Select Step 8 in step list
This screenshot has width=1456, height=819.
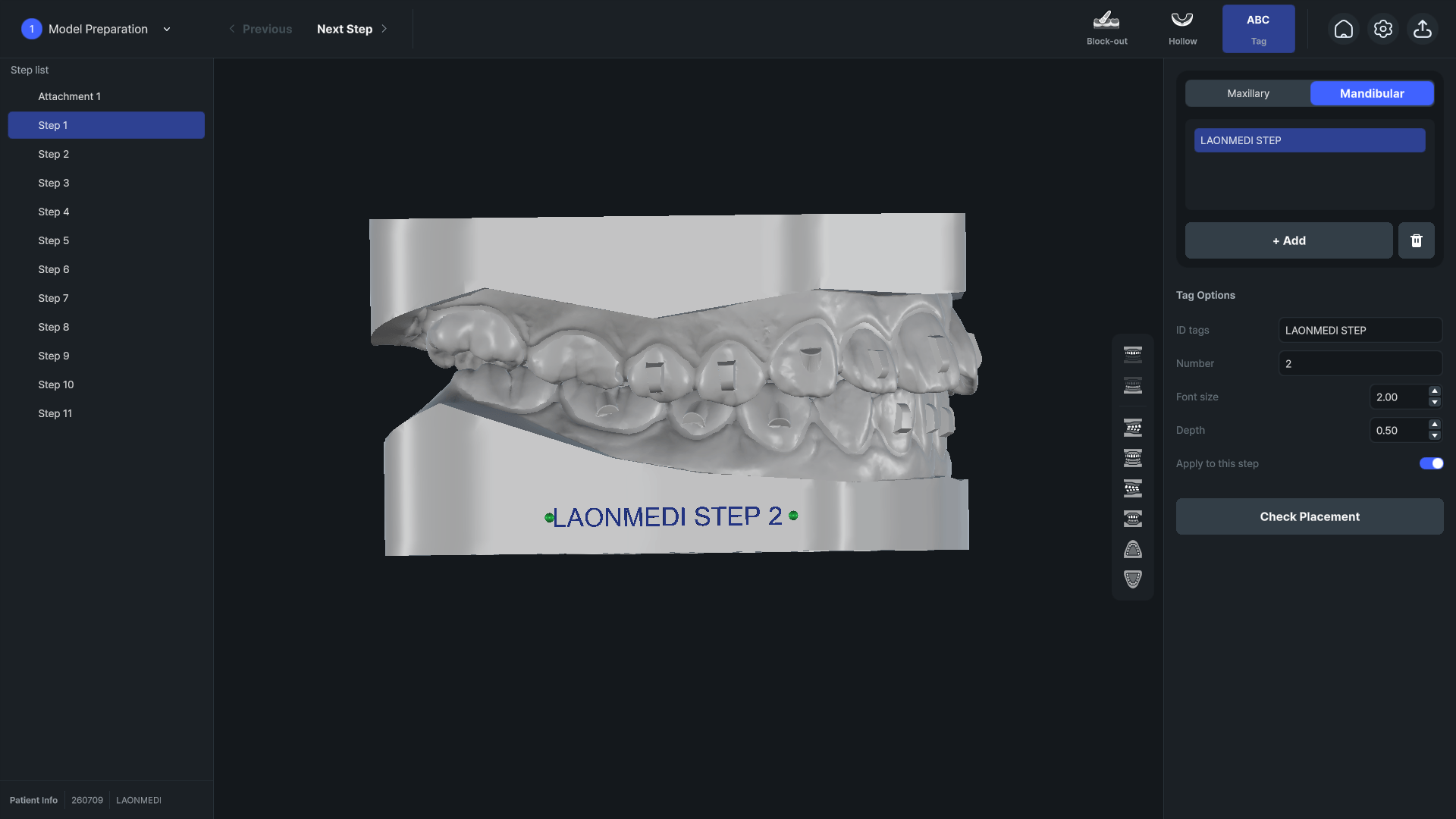(106, 327)
